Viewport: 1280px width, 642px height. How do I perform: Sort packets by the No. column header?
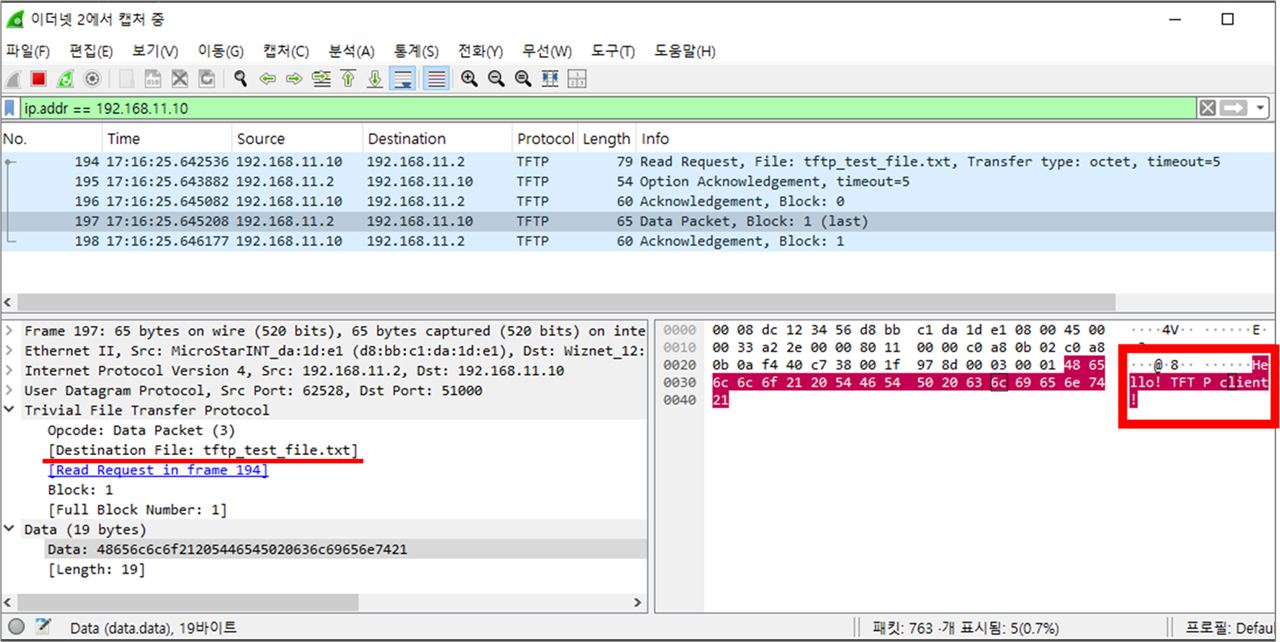coord(51,139)
